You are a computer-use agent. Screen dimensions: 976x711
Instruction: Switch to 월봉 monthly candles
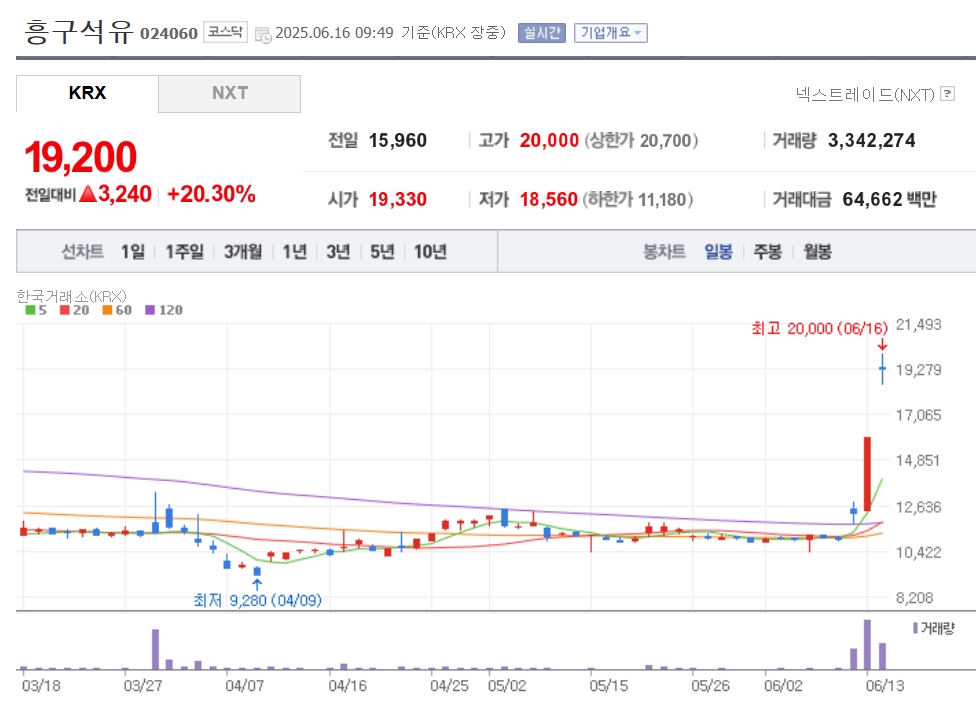point(817,252)
